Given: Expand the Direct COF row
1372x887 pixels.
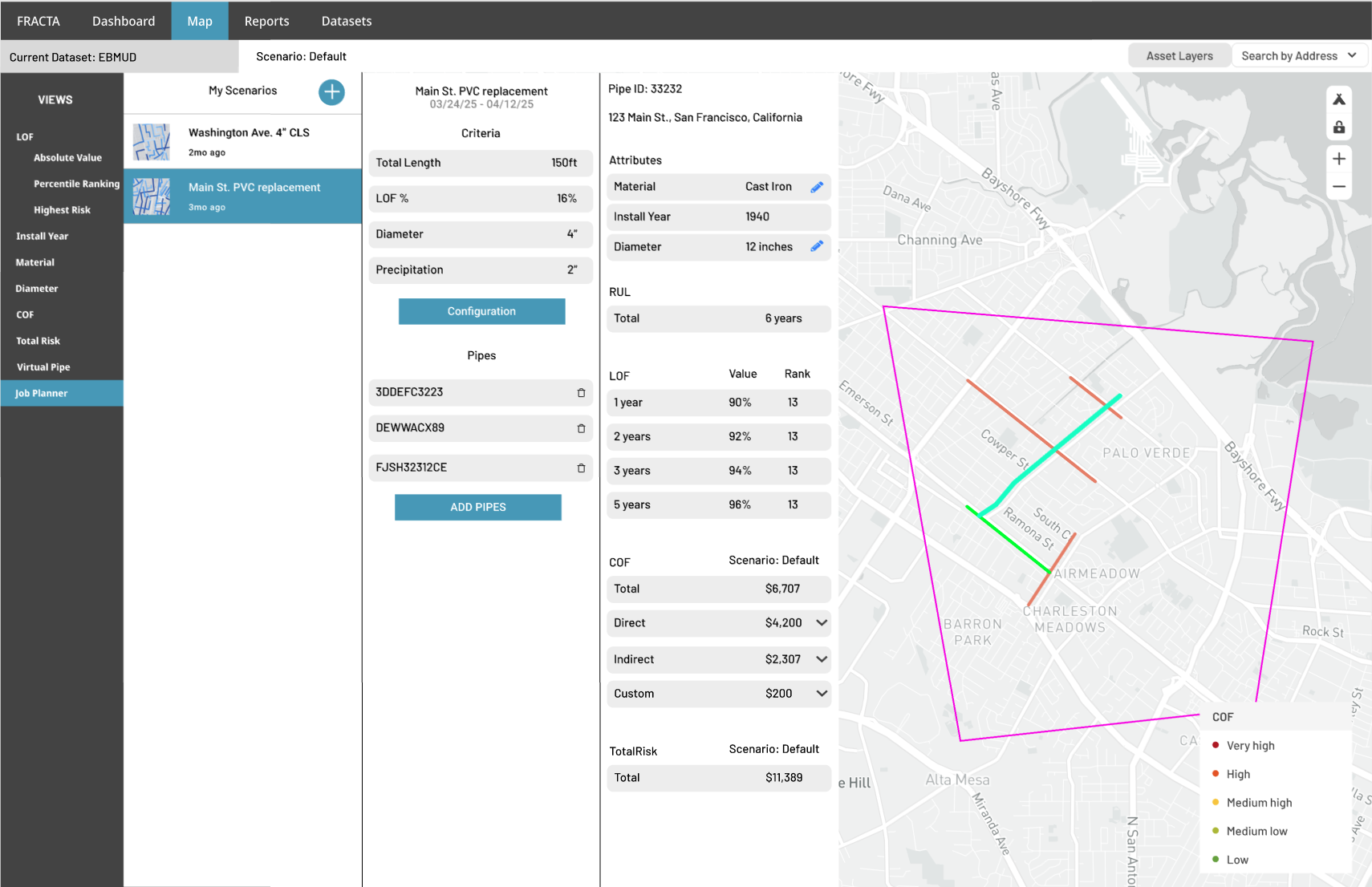Looking at the screenshot, I should pos(822,623).
